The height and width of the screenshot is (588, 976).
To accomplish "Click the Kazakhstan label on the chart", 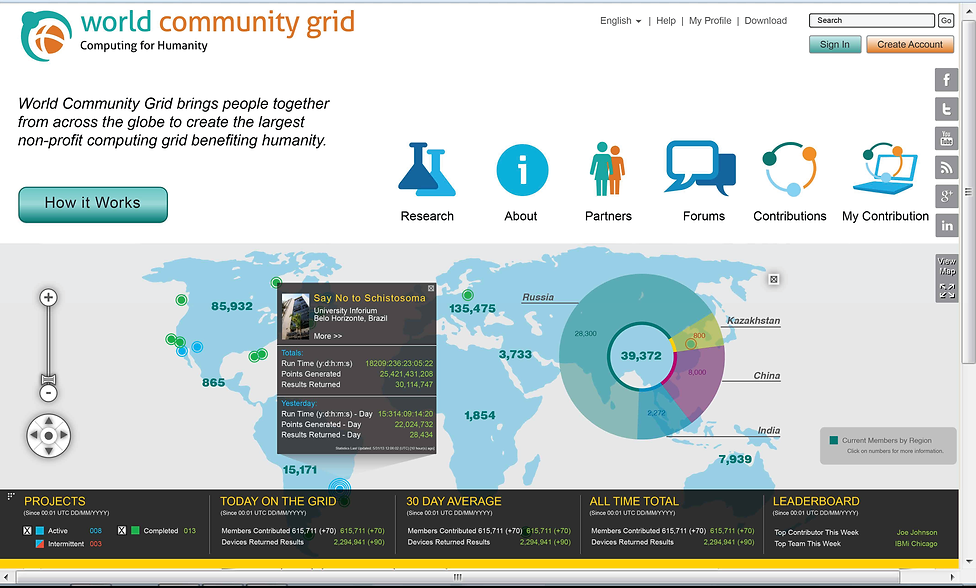I will tap(753, 321).
